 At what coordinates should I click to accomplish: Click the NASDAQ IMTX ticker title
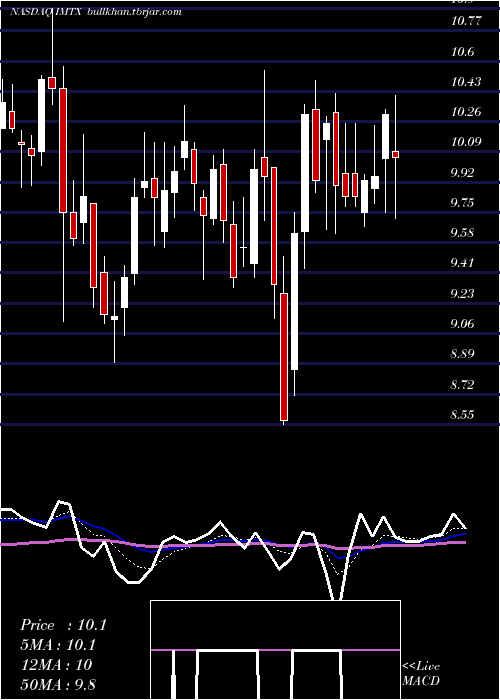(45, 12)
